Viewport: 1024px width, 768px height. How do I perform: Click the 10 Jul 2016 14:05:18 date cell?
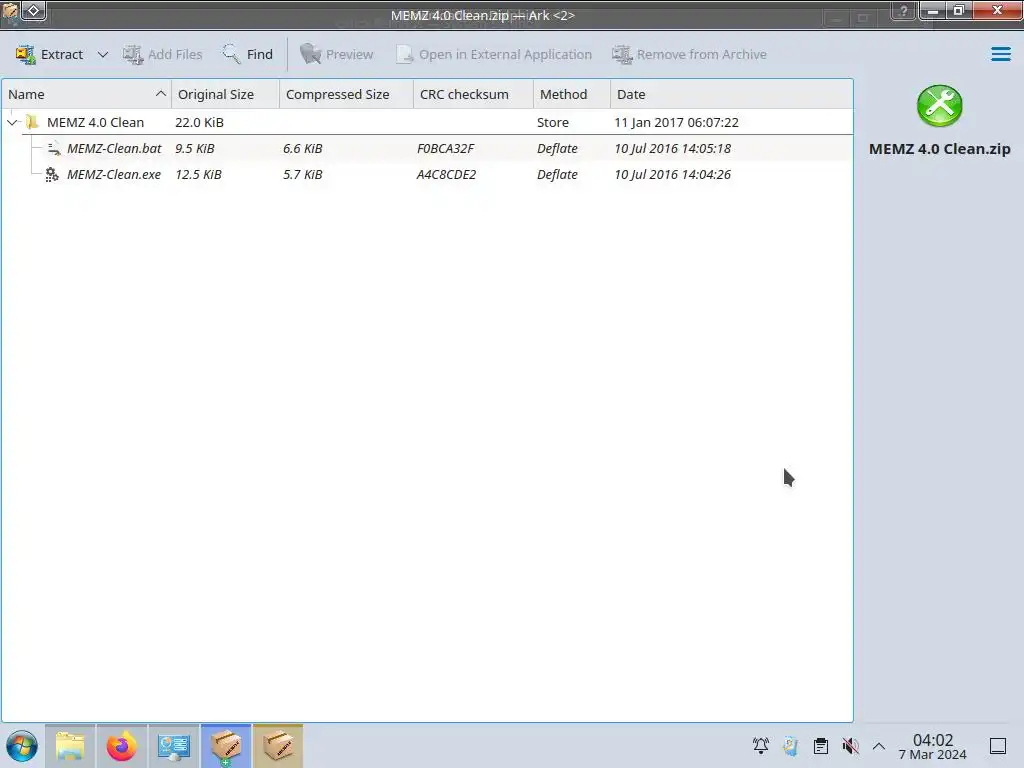pyautogui.click(x=672, y=148)
